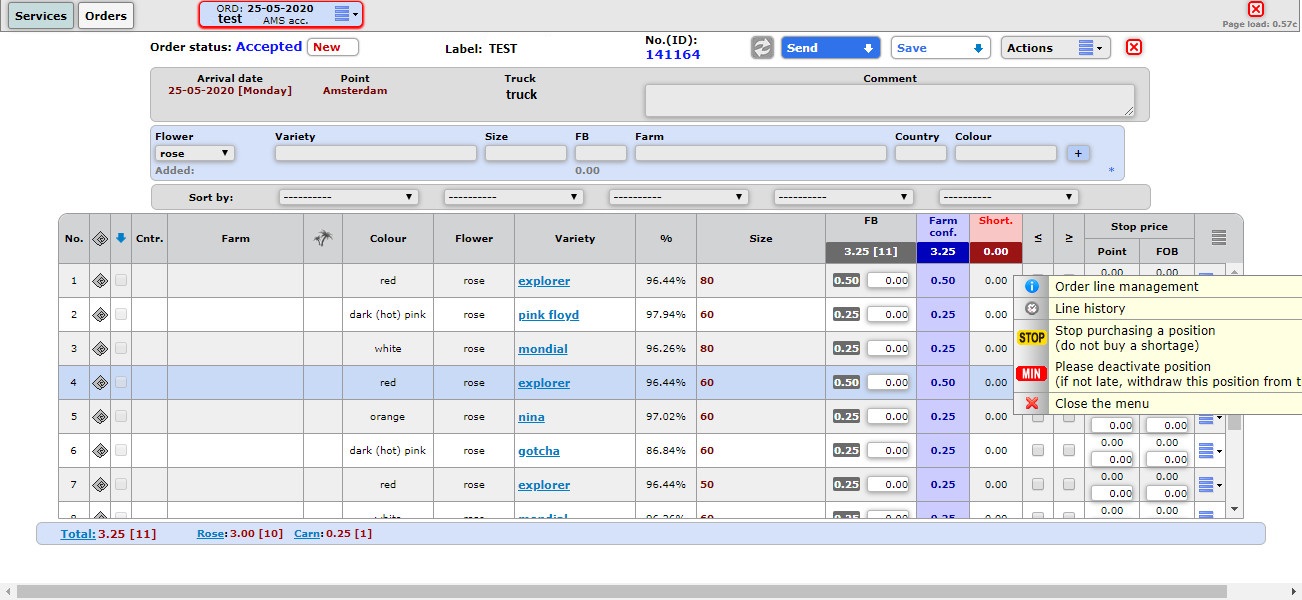Click into the Comment text area
This screenshot has height=600, width=1302.
(x=889, y=100)
